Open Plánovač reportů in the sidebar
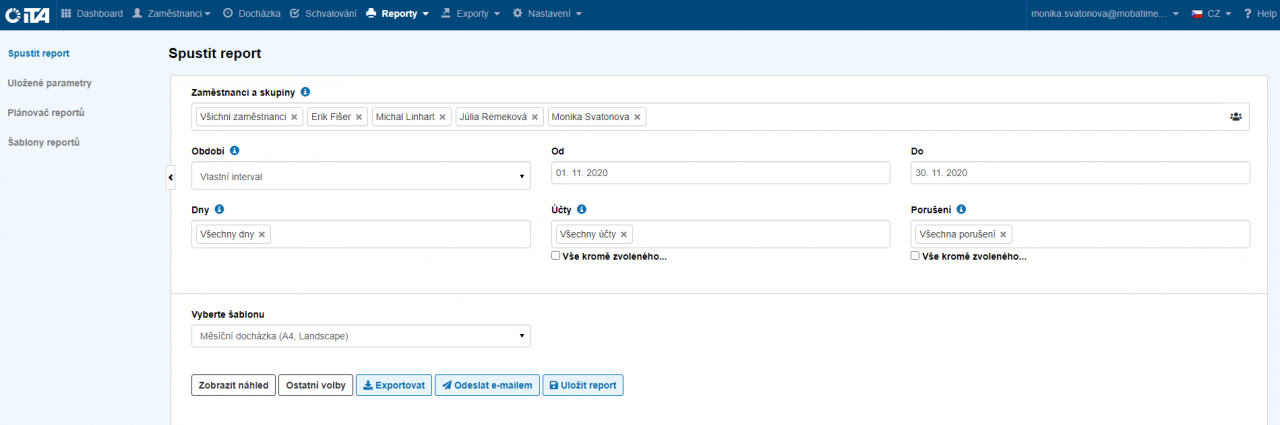This screenshot has height=425, width=1280. pyautogui.click(x=46, y=112)
